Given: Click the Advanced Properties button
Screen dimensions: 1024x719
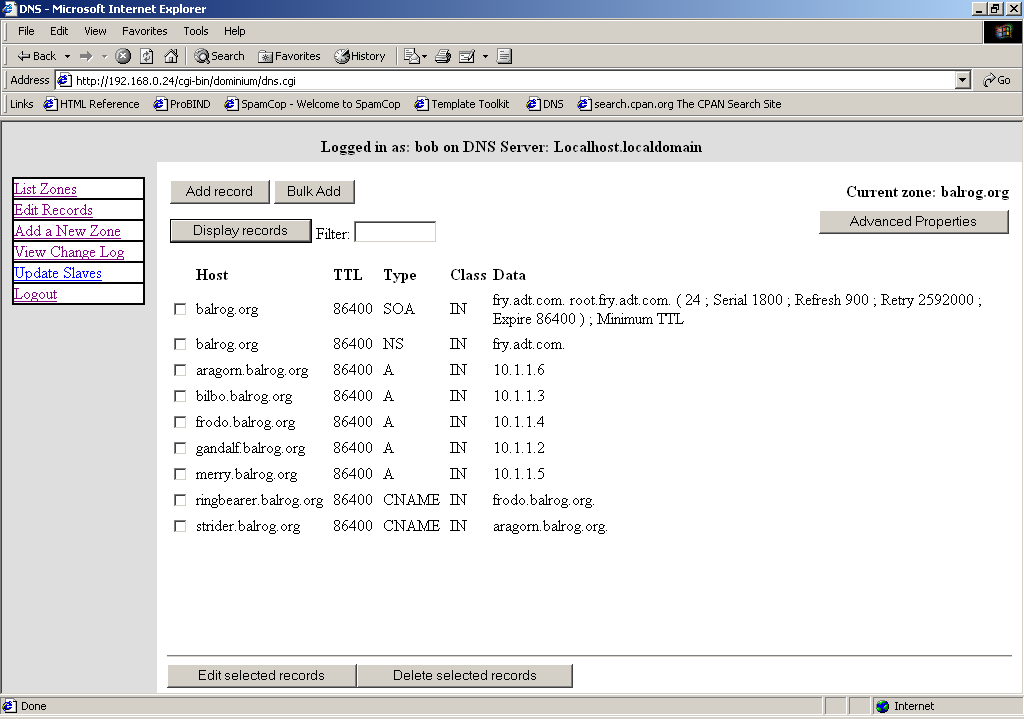Looking at the screenshot, I should pos(913,222).
